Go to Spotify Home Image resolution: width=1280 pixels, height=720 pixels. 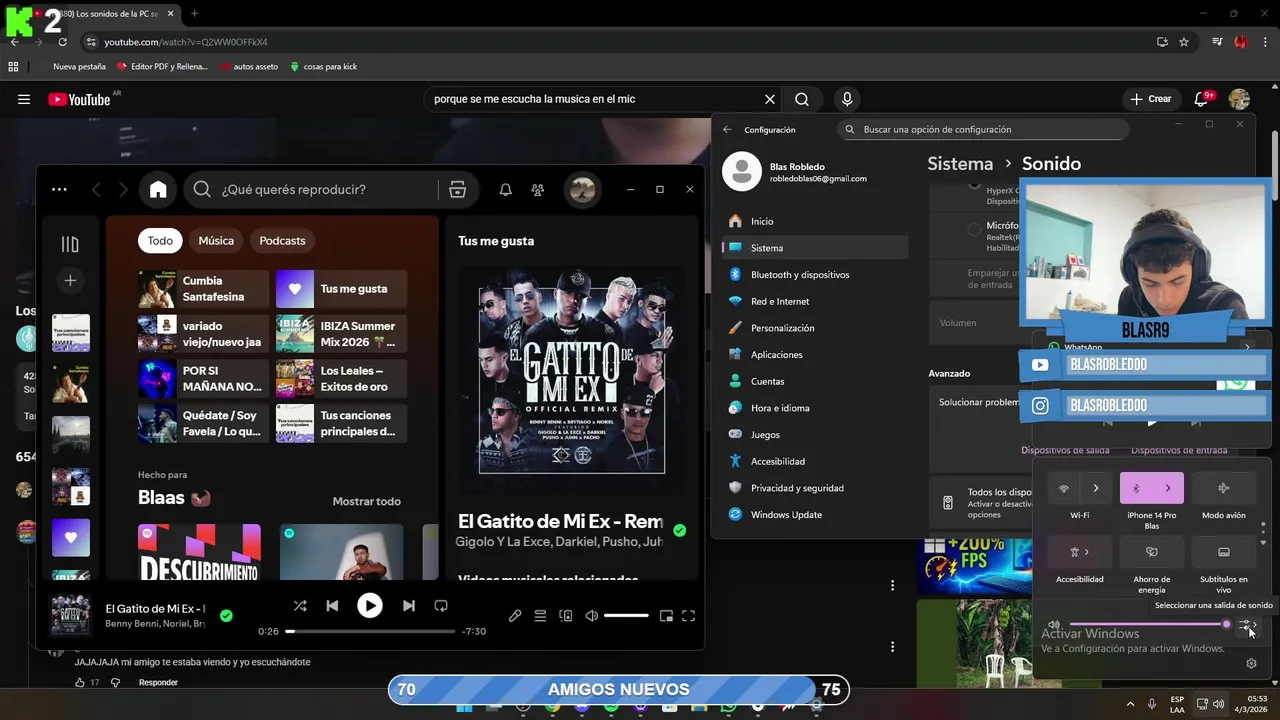pyautogui.click(x=158, y=189)
